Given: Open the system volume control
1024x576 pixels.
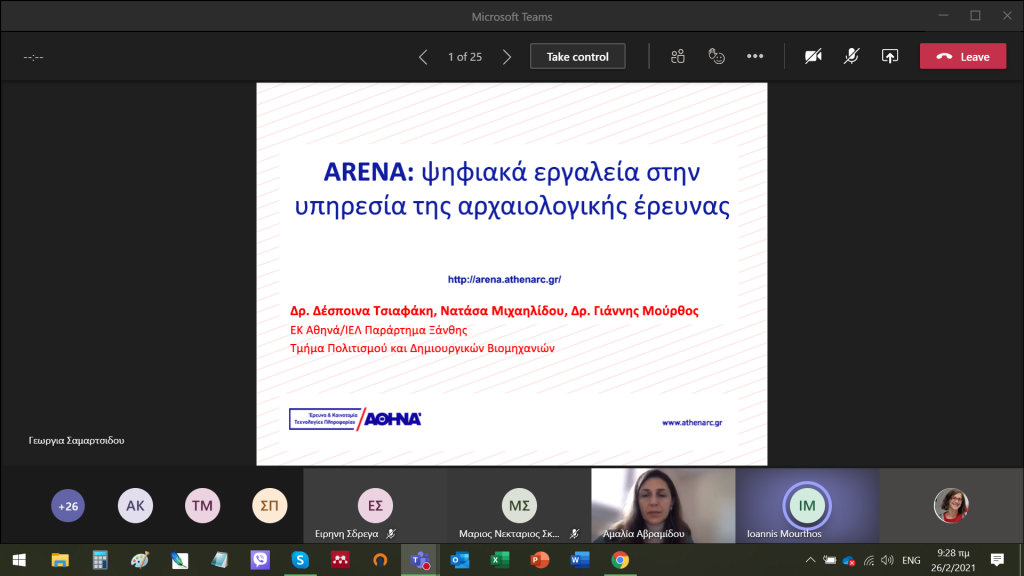Looking at the screenshot, I should pos(886,560).
